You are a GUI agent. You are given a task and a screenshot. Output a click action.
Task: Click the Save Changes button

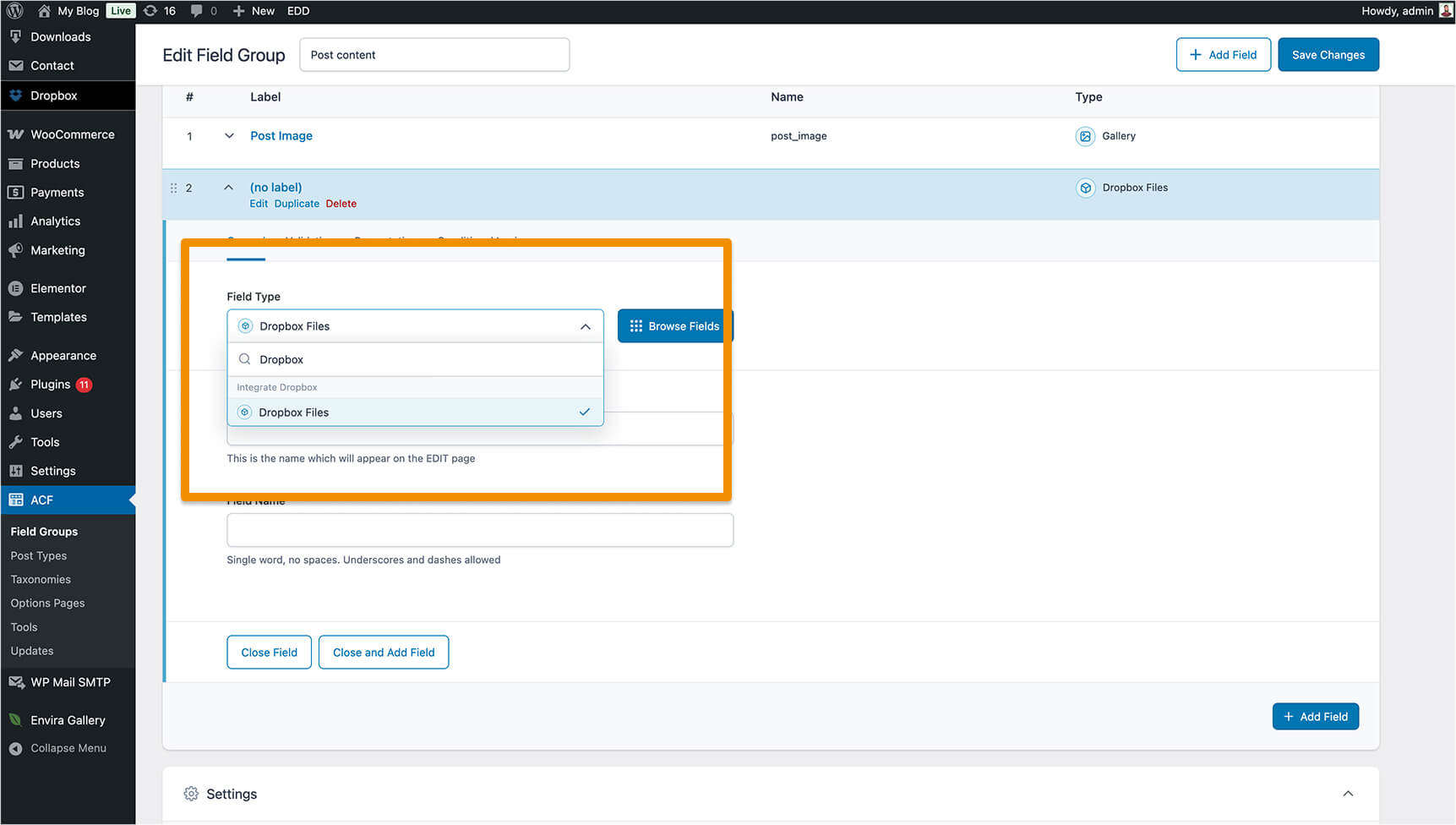point(1328,55)
